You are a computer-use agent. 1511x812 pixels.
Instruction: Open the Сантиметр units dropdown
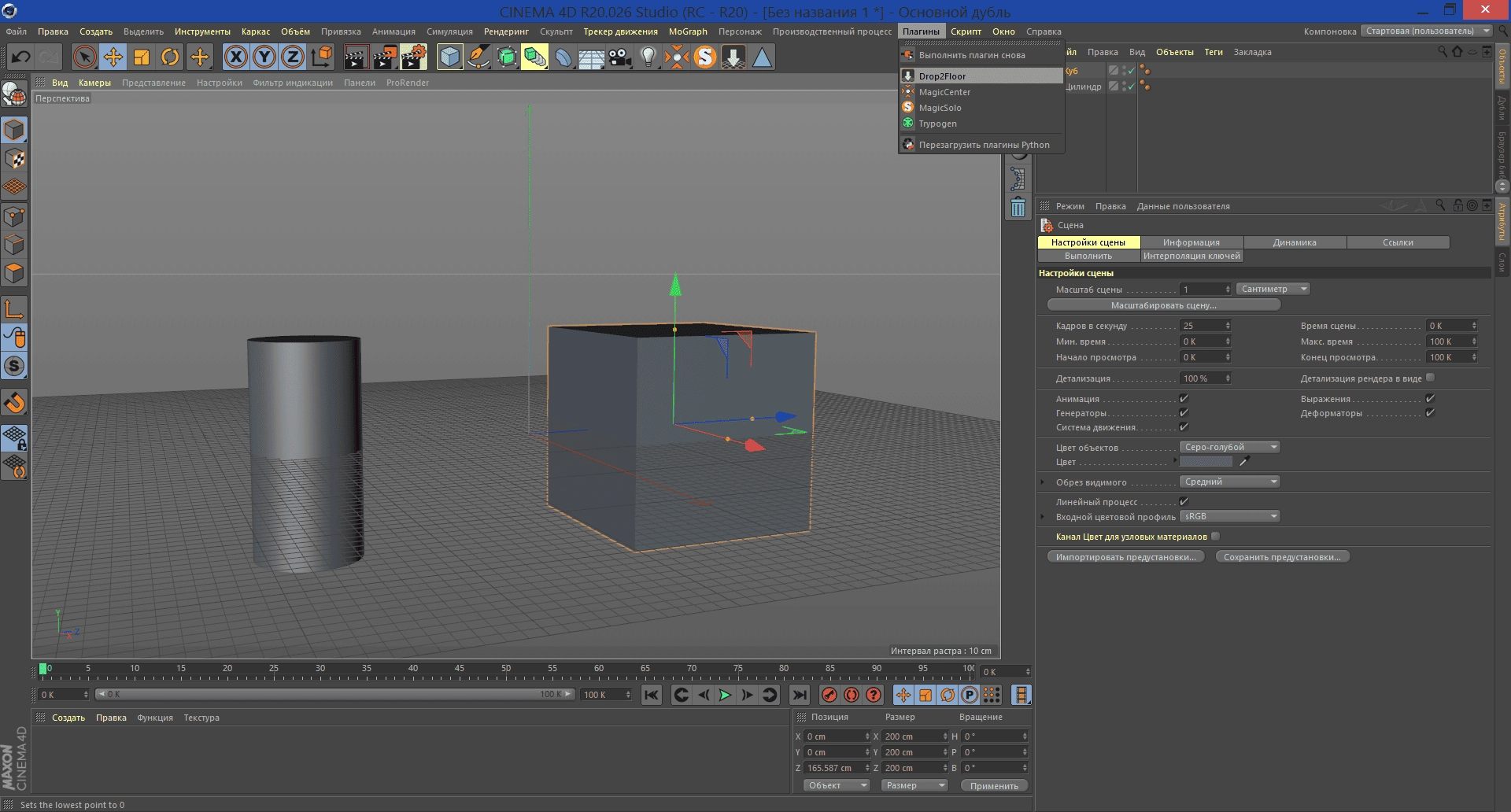(x=1273, y=290)
